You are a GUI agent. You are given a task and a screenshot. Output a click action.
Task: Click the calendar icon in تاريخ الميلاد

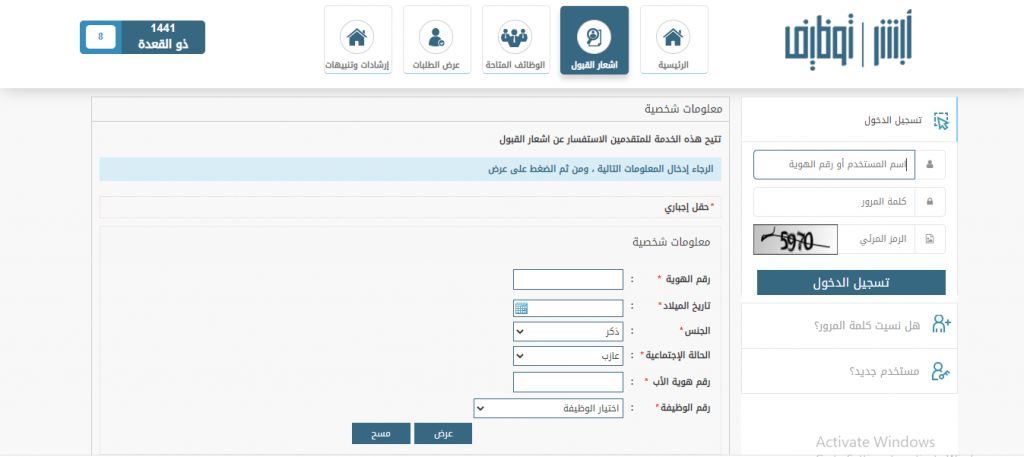pyautogui.click(x=521, y=307)
